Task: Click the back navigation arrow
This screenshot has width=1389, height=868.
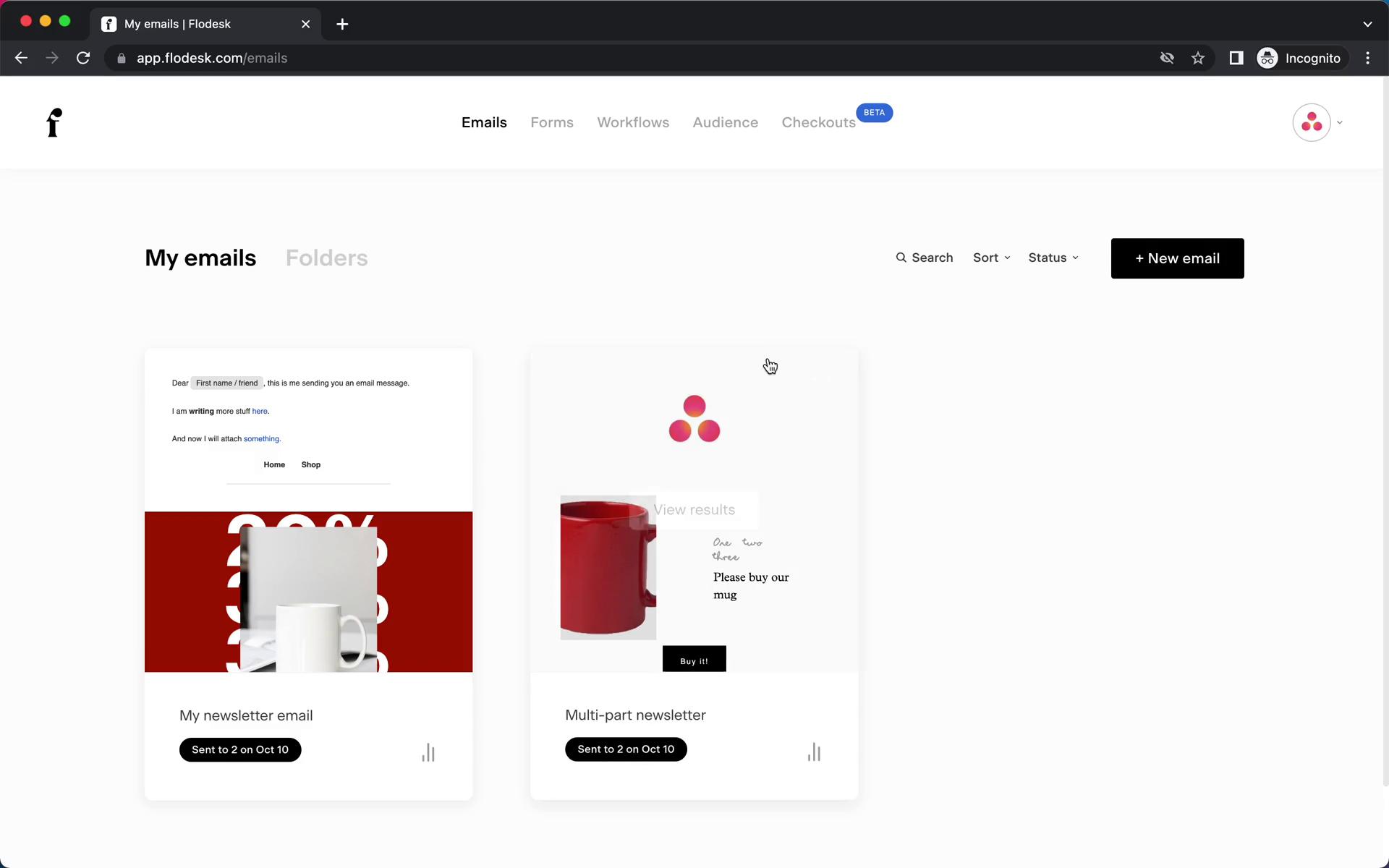Action: [x=21, y=58]
